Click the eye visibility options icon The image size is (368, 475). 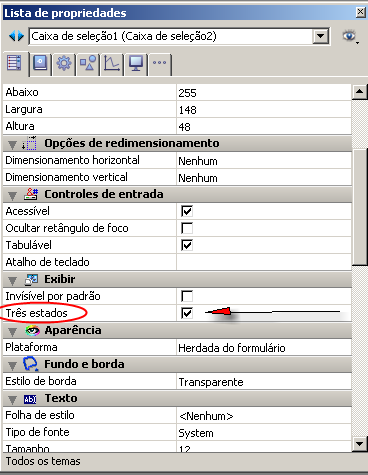[349, 36]
